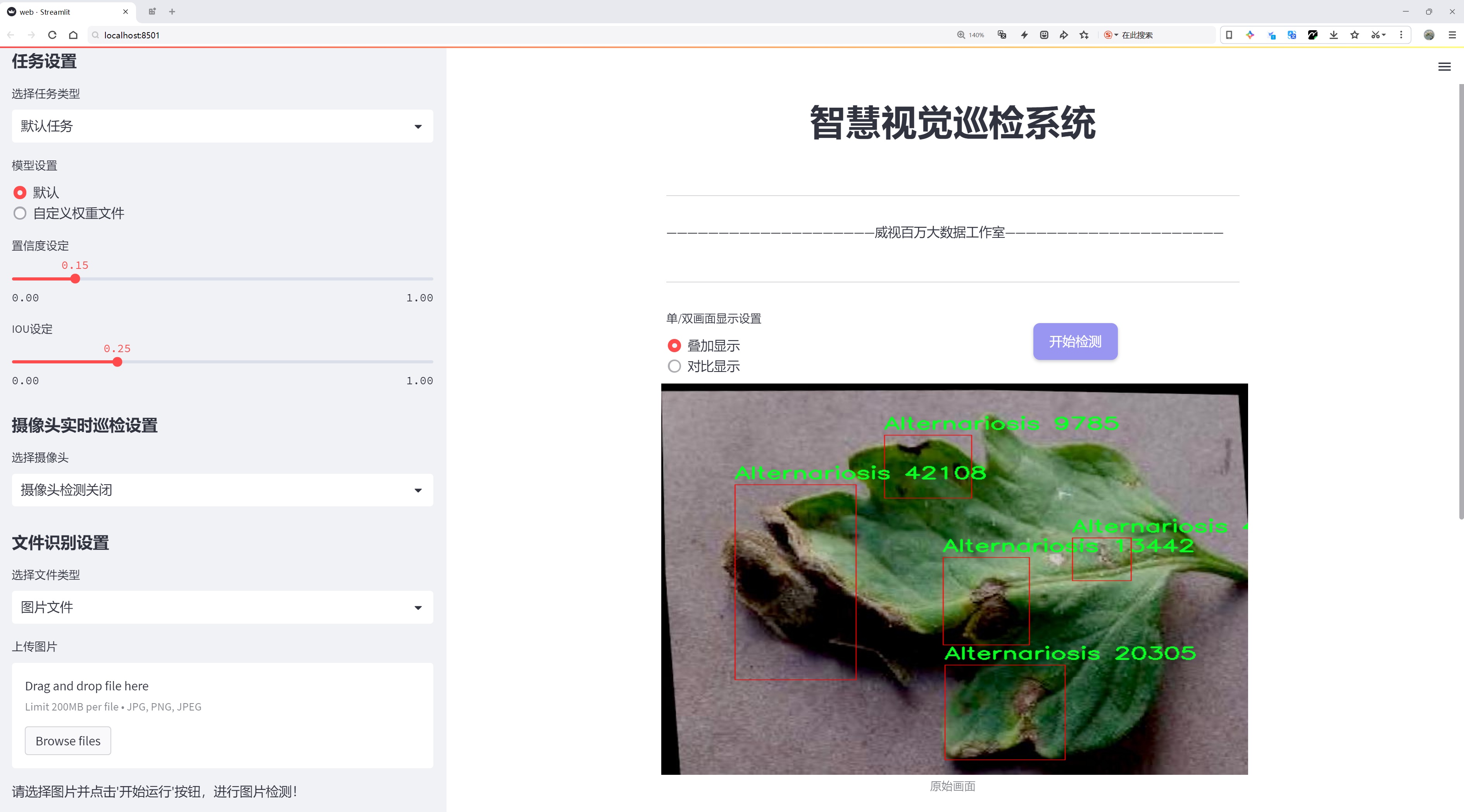Click the share arrow icon

pos(1064,35)
